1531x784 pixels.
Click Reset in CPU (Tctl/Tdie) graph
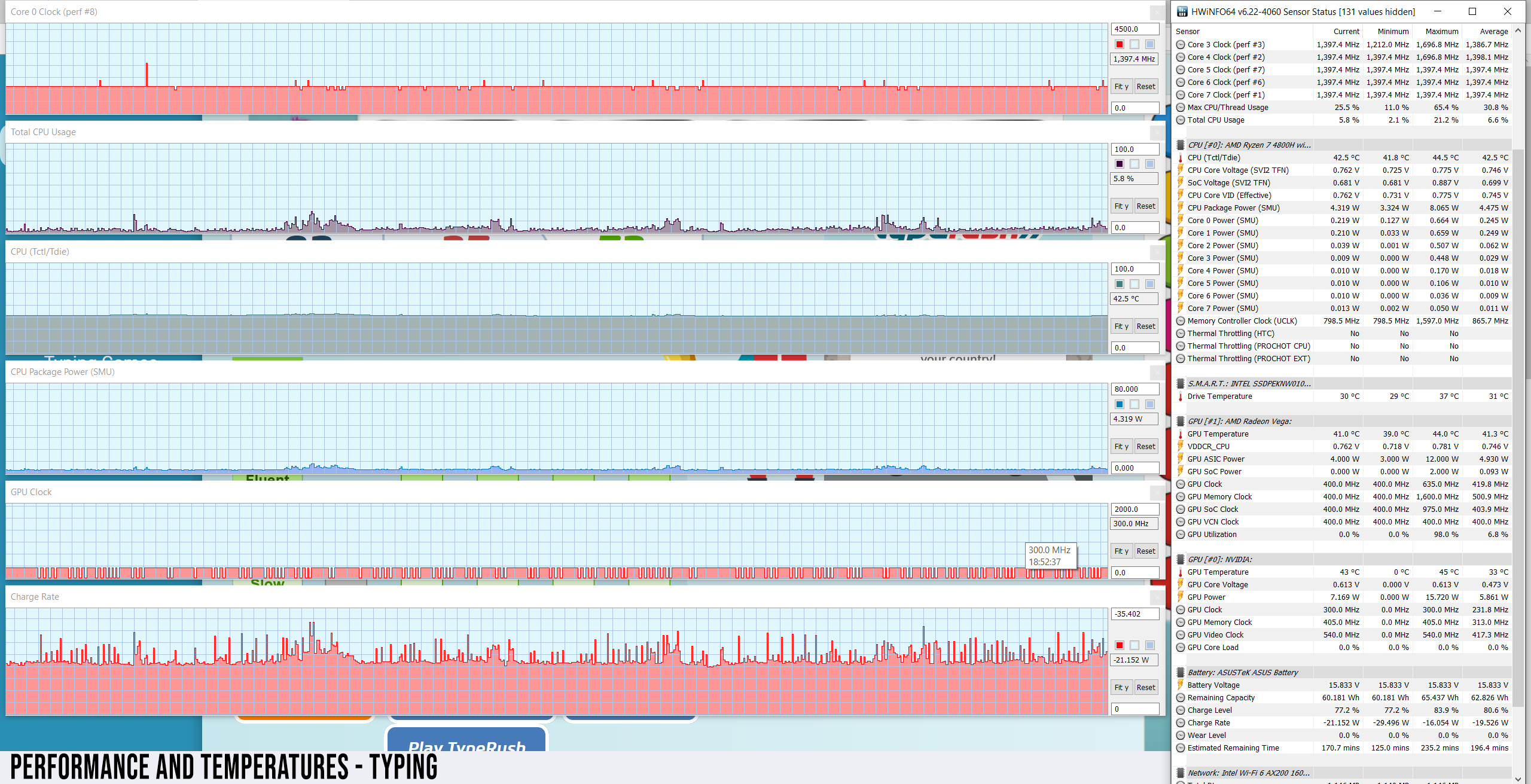tap(1146, 326)
